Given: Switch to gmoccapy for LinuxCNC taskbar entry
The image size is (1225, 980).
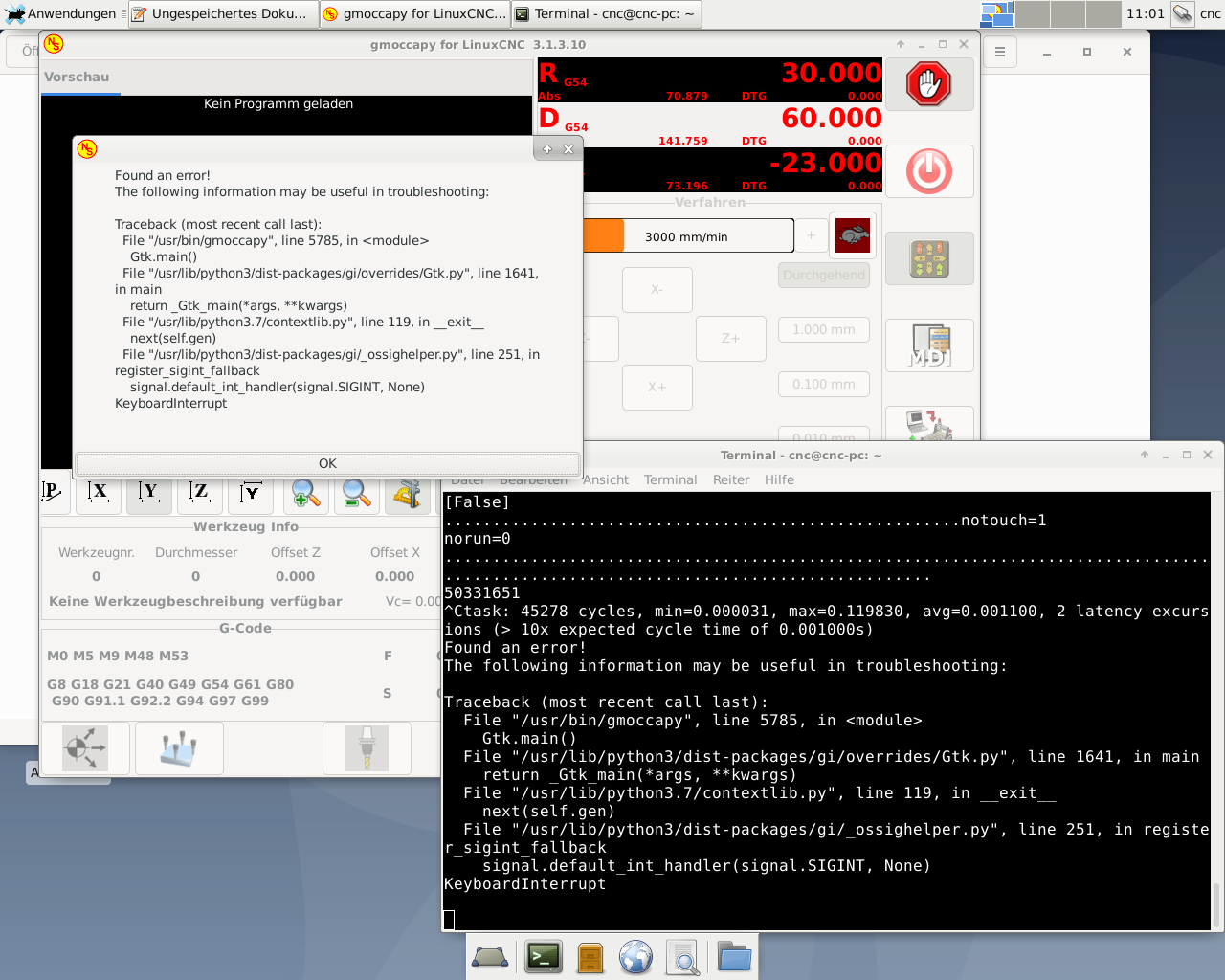Looking at the screenshot, I should [414, 13].
